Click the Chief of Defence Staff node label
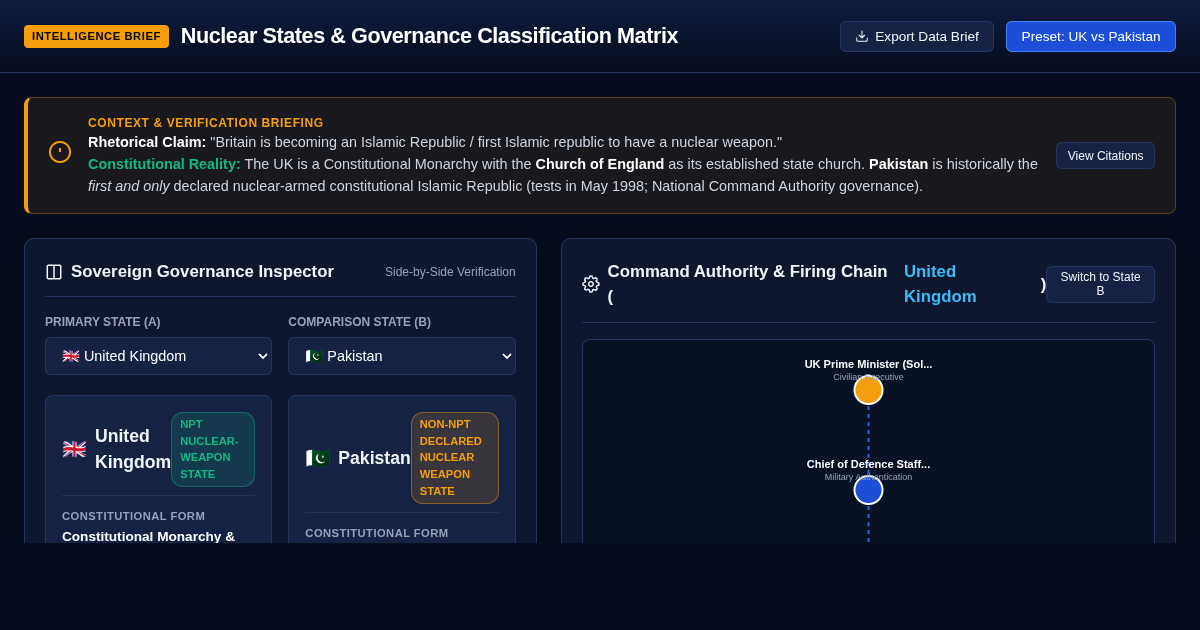1200x630 pixels. coord(868,464)
